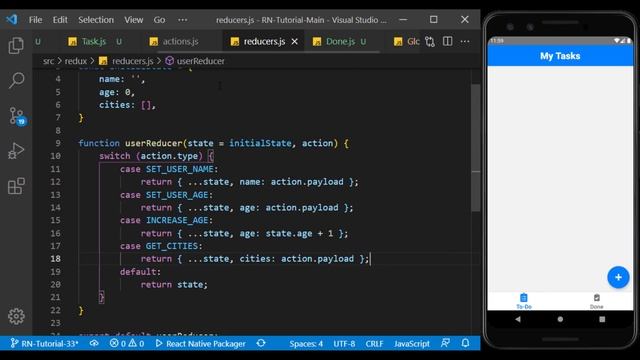The height and width of the screenshot is (360, 640).
Task: Click 'My Tasks' header in emulator
Action: pos(560,56)
